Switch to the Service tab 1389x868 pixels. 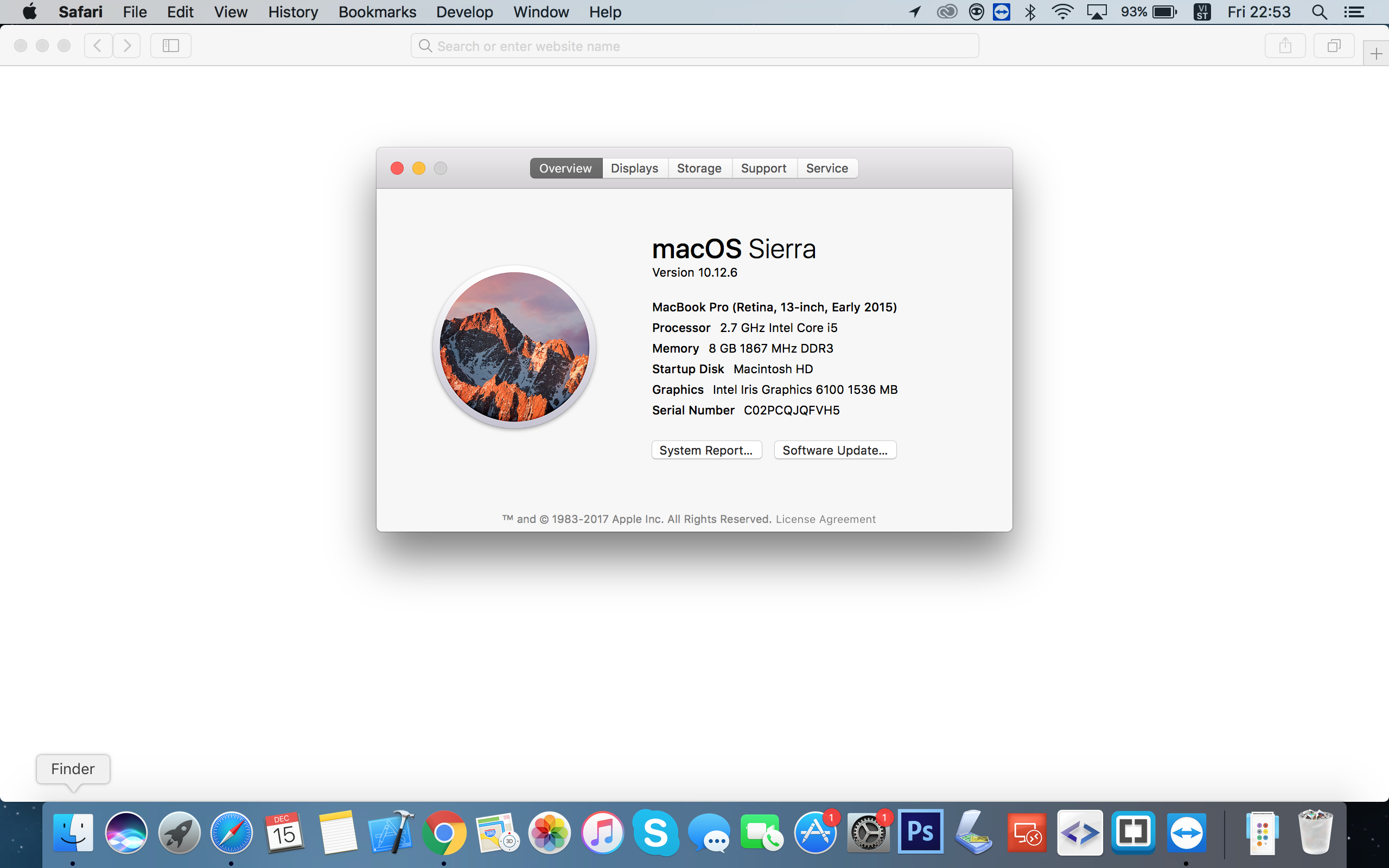827,168
